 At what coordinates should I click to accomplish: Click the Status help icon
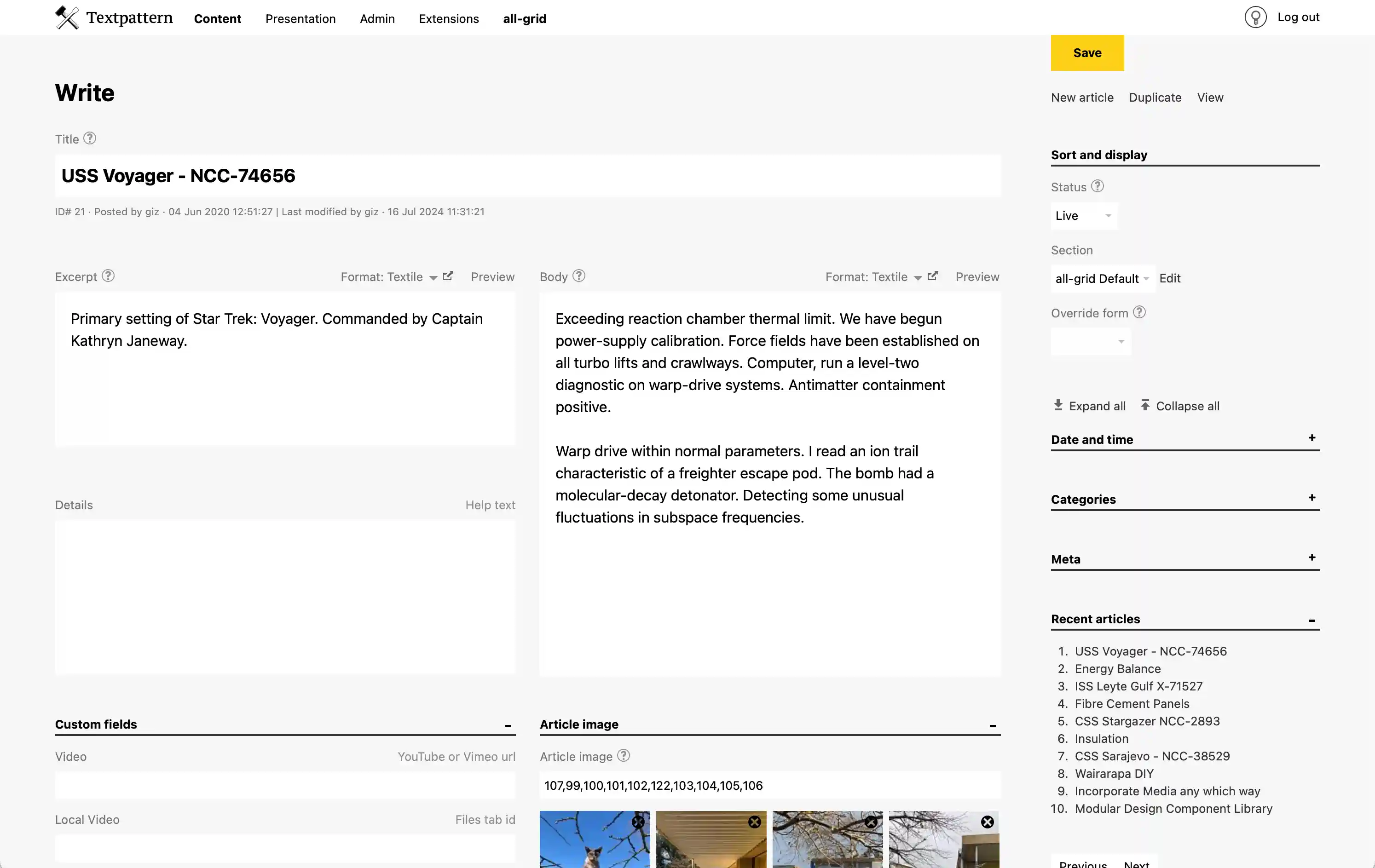[x=1097, y=186]
